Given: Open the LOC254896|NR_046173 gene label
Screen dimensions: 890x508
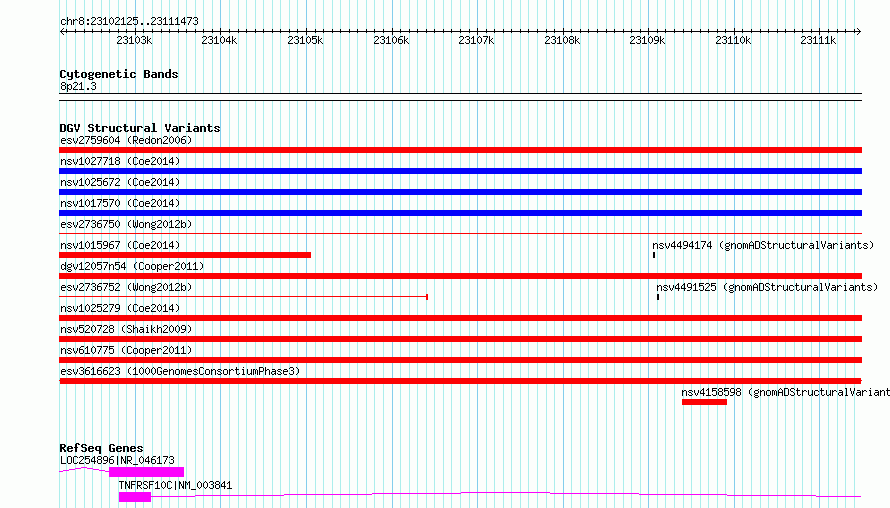Looking at the screenshot, I should (x=117, y=460).
